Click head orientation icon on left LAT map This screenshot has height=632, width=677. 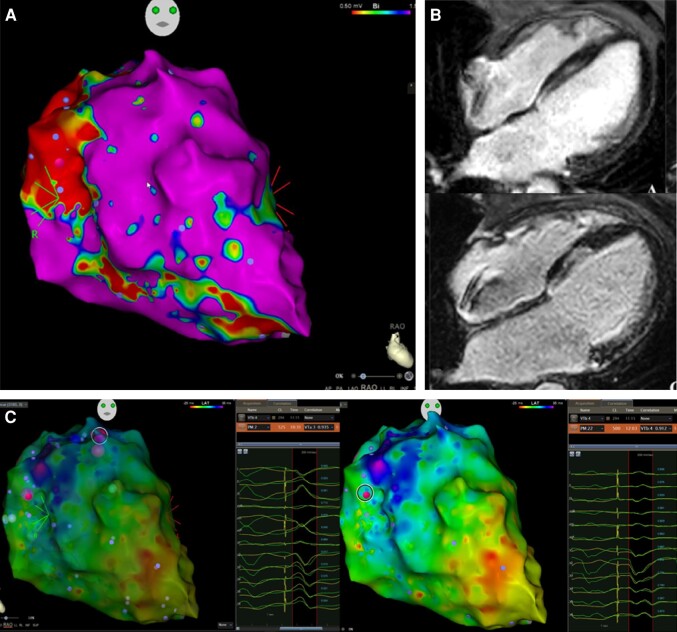pyautogui.click(x=108, y=409)
